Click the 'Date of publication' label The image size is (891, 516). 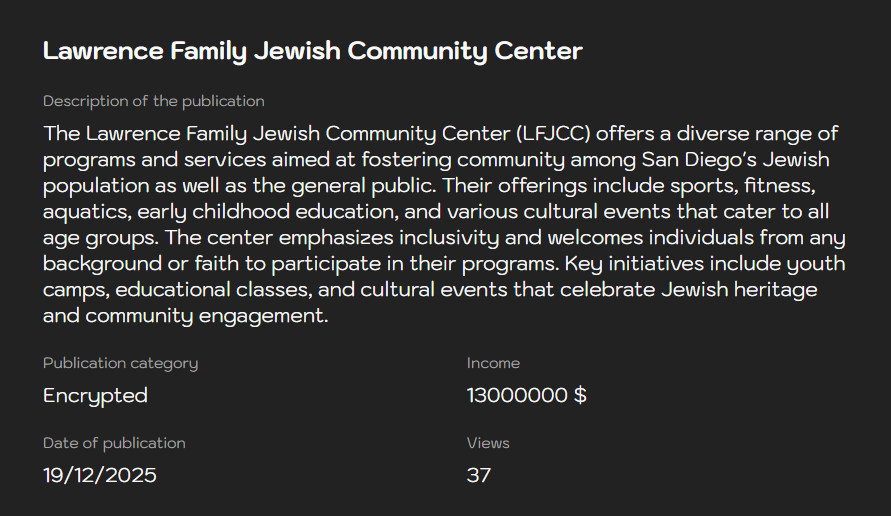pyautogui.click(x=114, y=443)
